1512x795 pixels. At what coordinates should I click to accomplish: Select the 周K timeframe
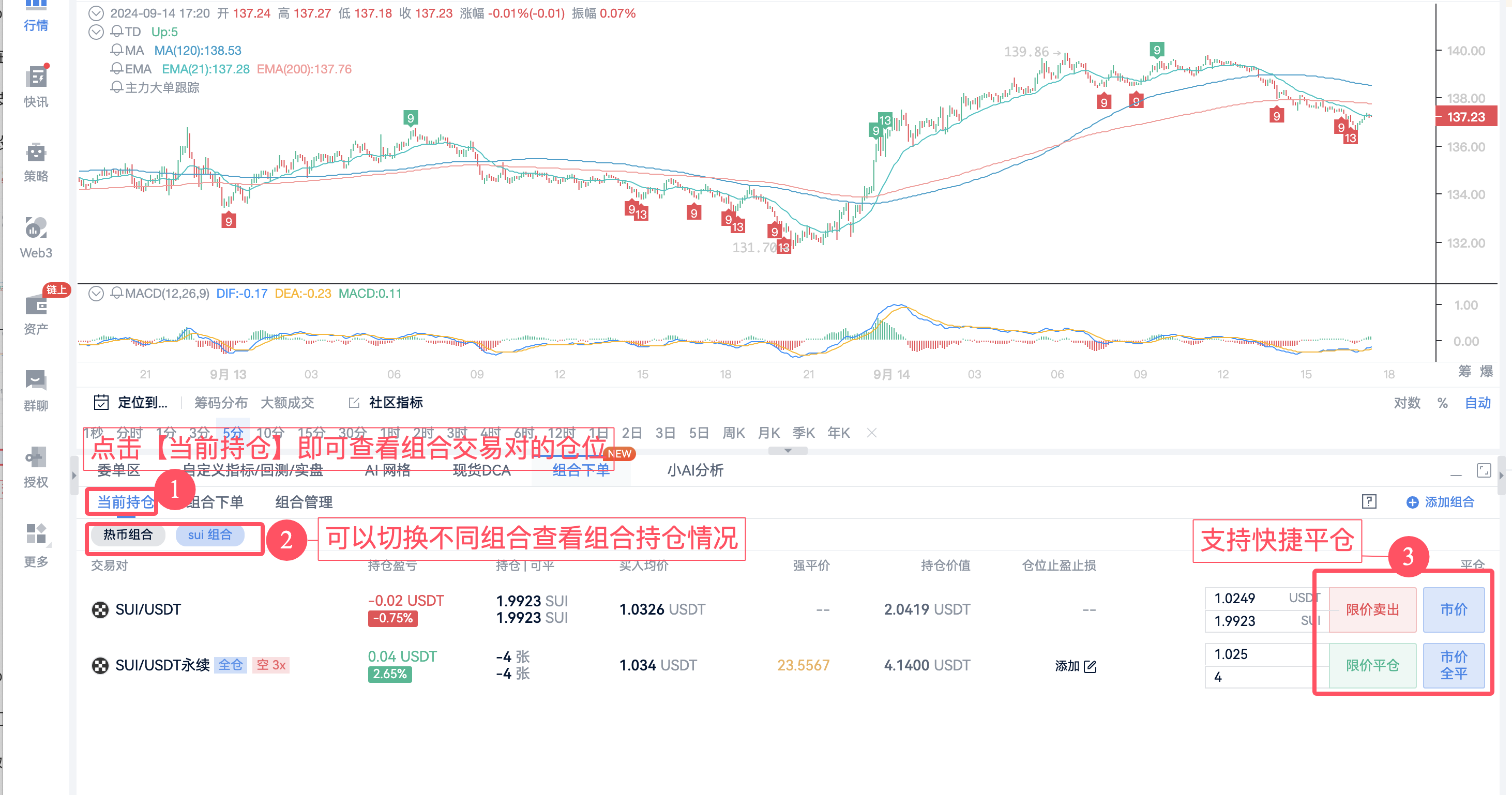pos(733,433)
